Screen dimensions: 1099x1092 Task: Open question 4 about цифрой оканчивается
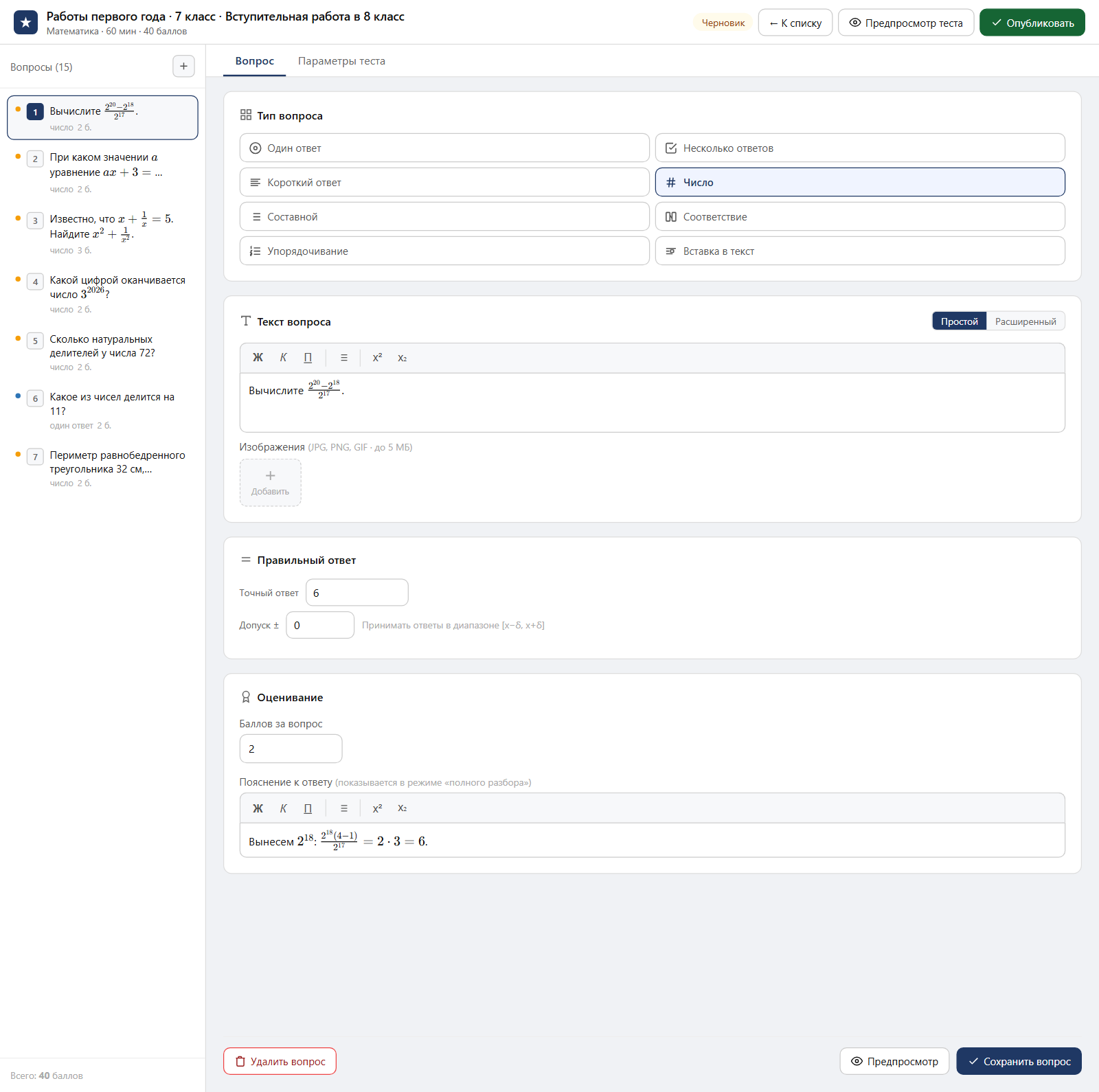coord(103,294)
